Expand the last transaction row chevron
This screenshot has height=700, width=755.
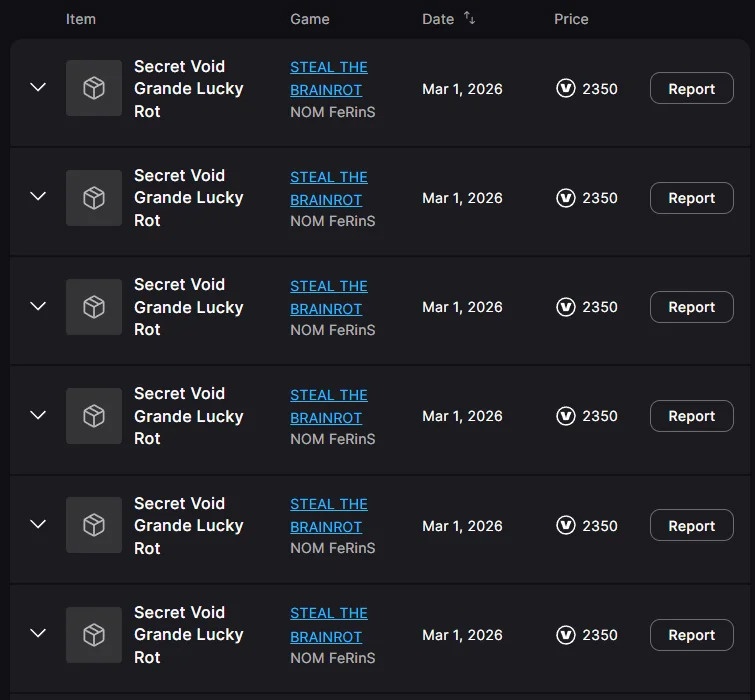coord(38,633)
